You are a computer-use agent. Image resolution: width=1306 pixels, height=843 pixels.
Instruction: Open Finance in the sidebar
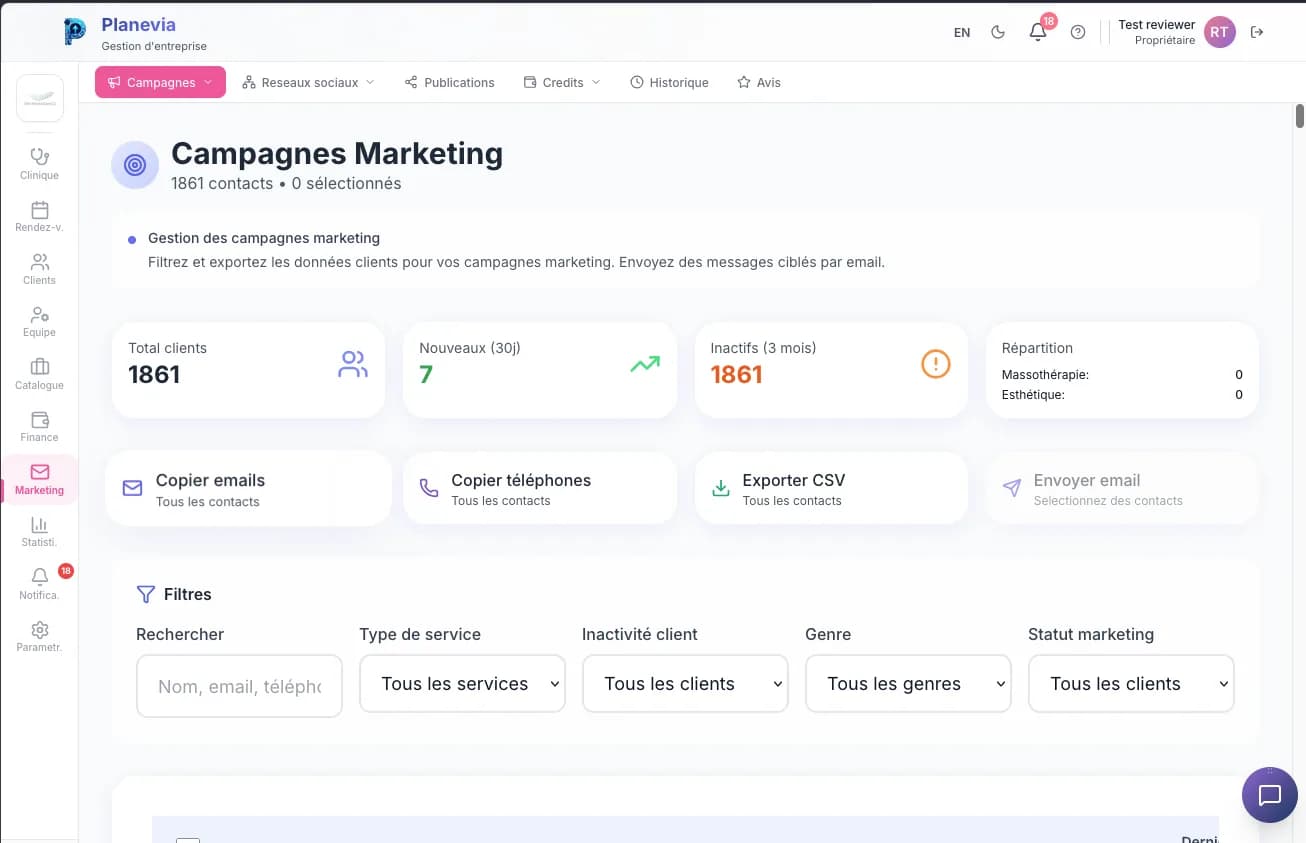pyautogui.click(x=39, y=426)
